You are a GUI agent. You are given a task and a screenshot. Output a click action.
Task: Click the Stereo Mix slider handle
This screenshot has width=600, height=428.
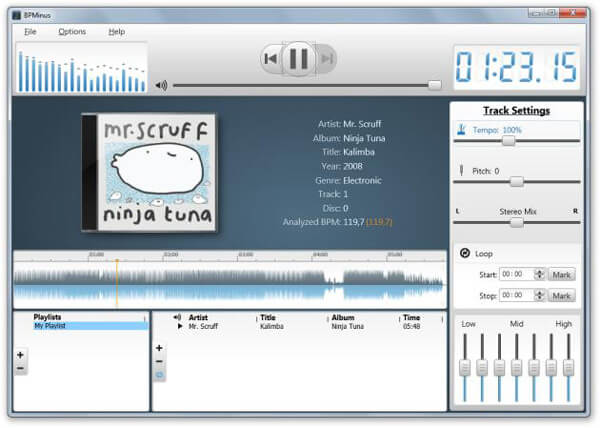[516, 223]
